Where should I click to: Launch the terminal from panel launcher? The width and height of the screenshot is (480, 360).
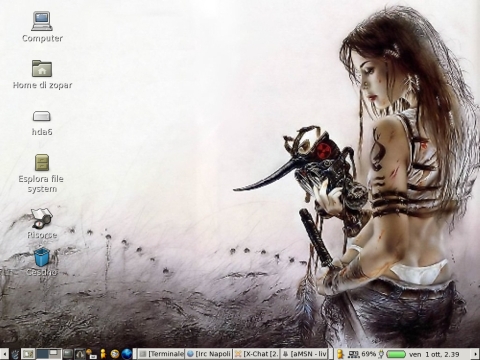68,354
